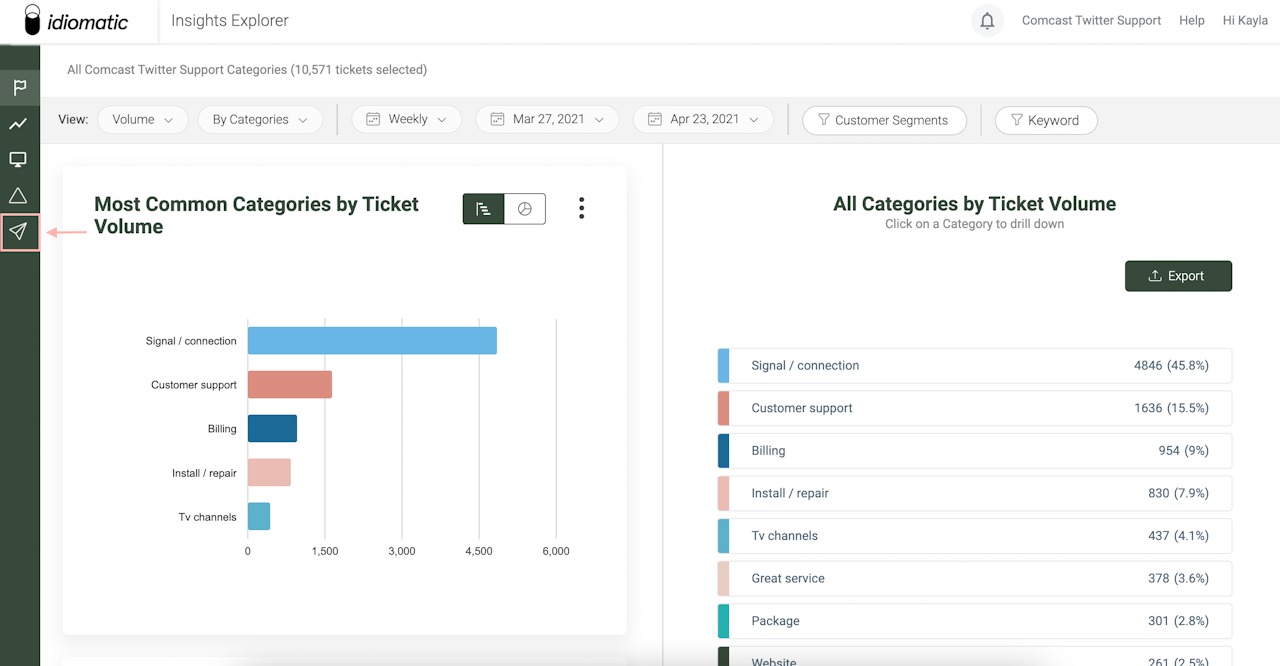This screenshot has width=1280, height=666.
Task: Open the monitor icon in sidebar
Action: pyautogui.click(x=19, y=160)
